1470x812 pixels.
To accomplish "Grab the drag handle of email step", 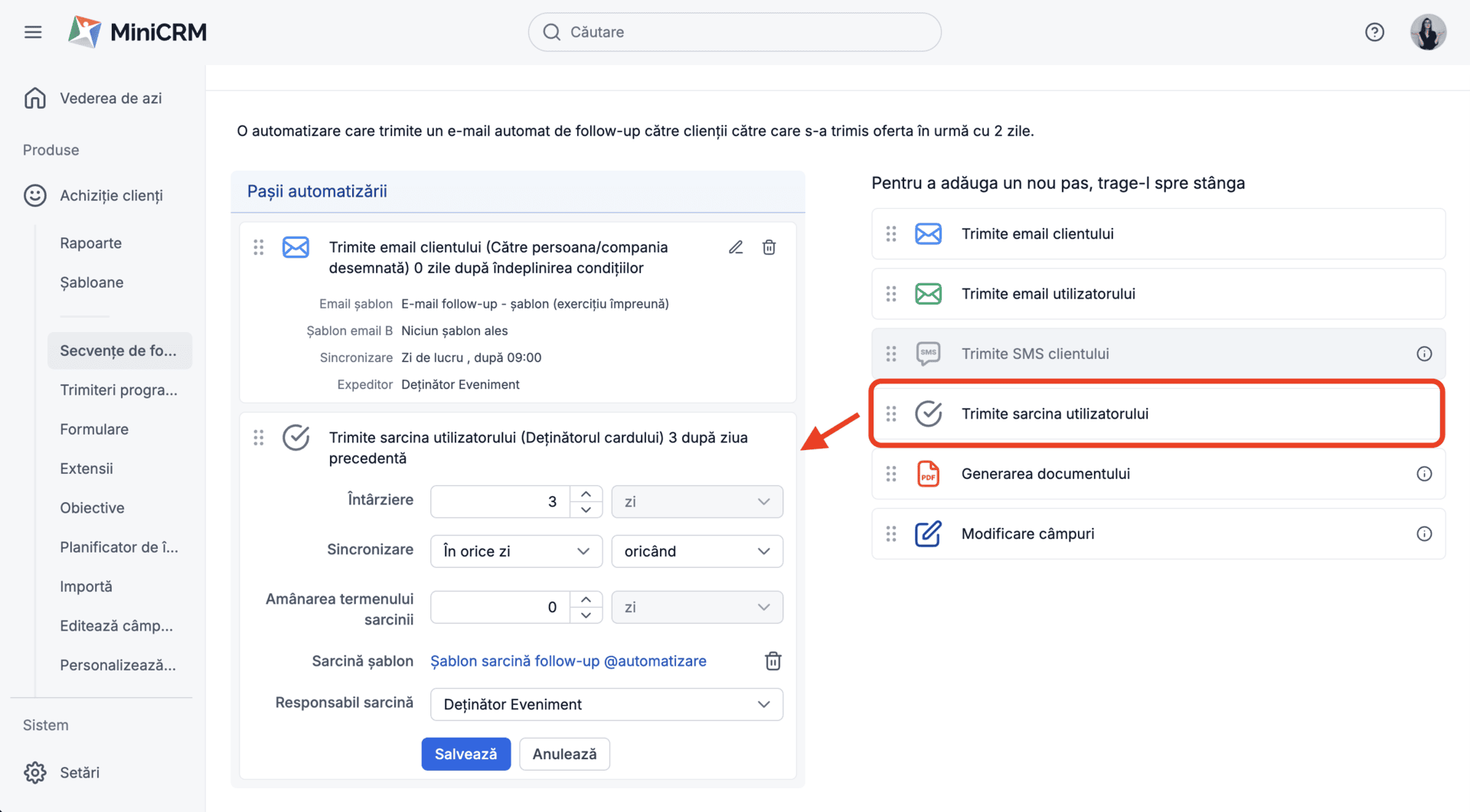I will pyautogui.click(x=259, y=247).
